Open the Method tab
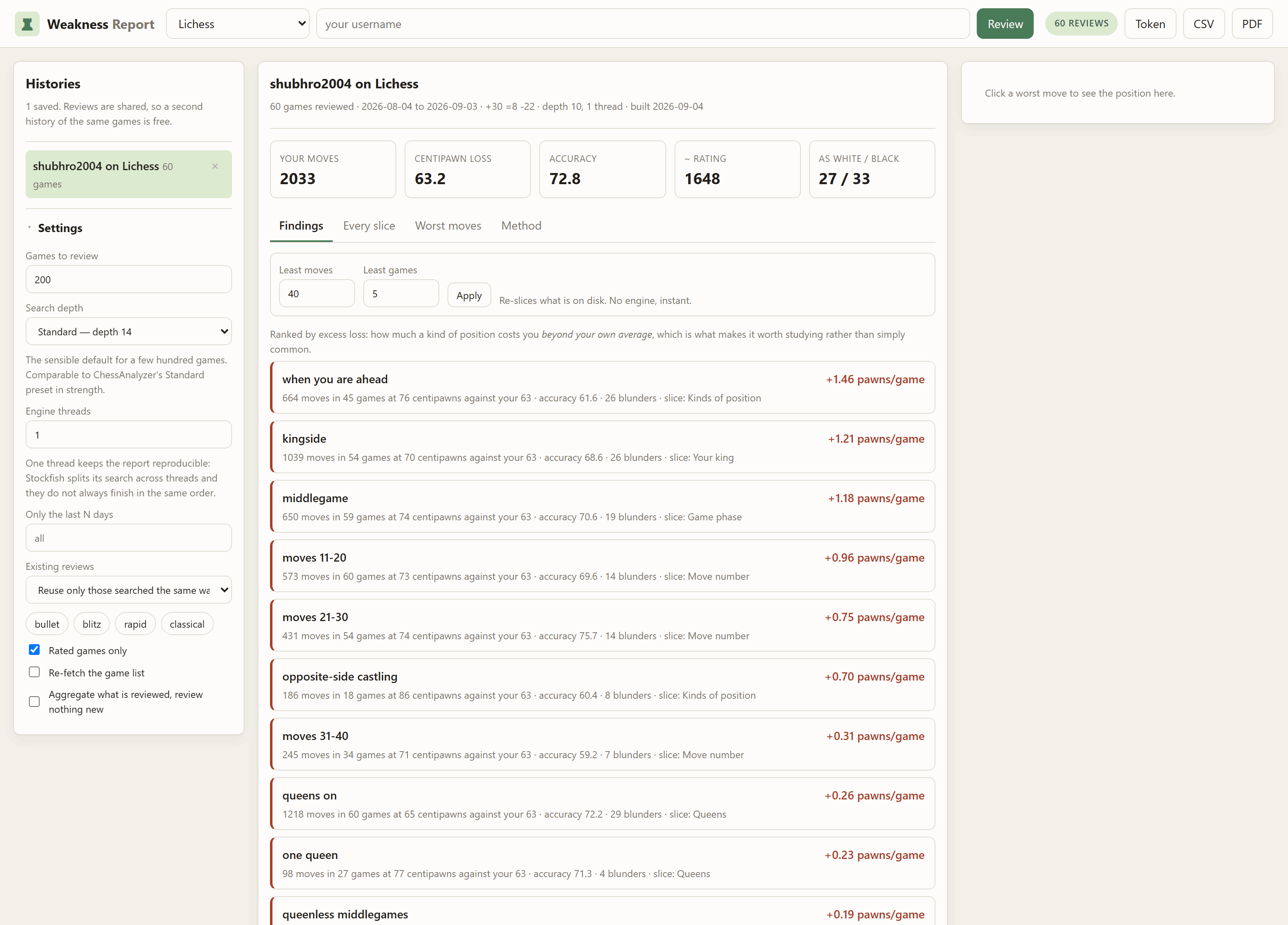The height and width of the screenshot is (925, 1288). coord(521,225)
